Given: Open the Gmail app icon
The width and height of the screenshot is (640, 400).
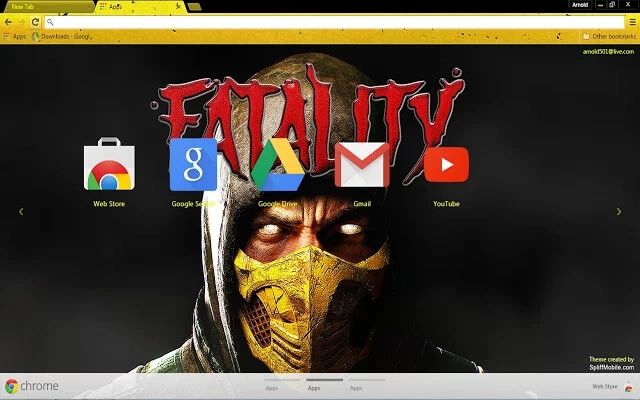Looking at the screenshot, I should click(362, 164).
